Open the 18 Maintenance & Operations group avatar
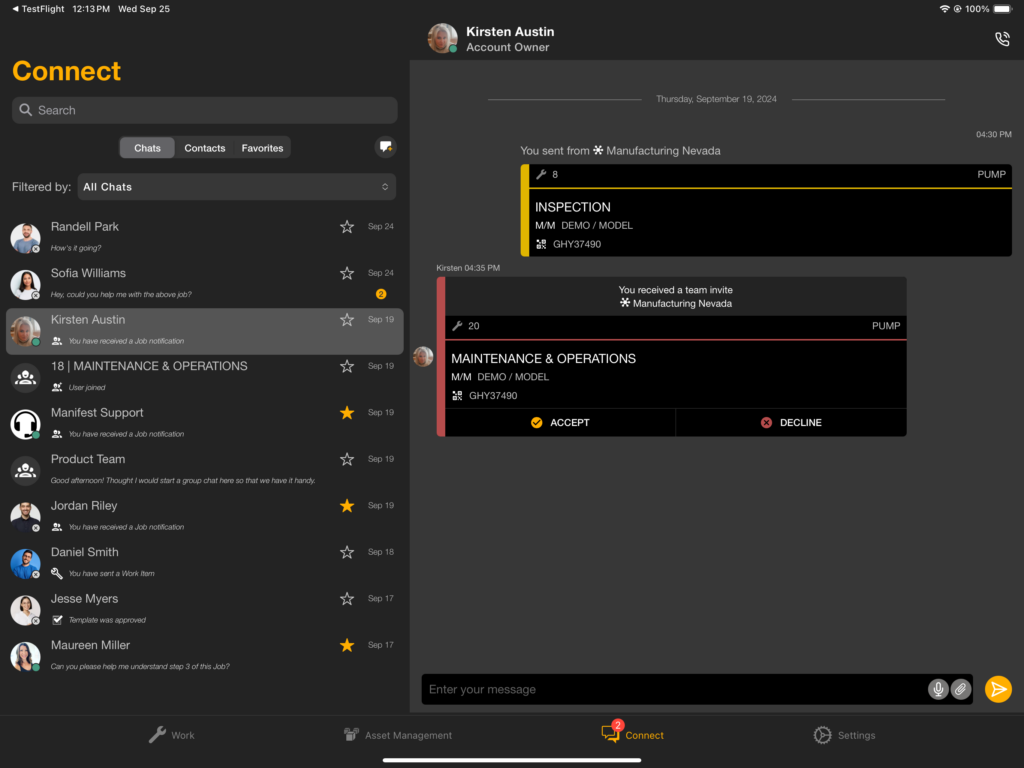This screenshot has width=1024, height=768. coord(25,377)
